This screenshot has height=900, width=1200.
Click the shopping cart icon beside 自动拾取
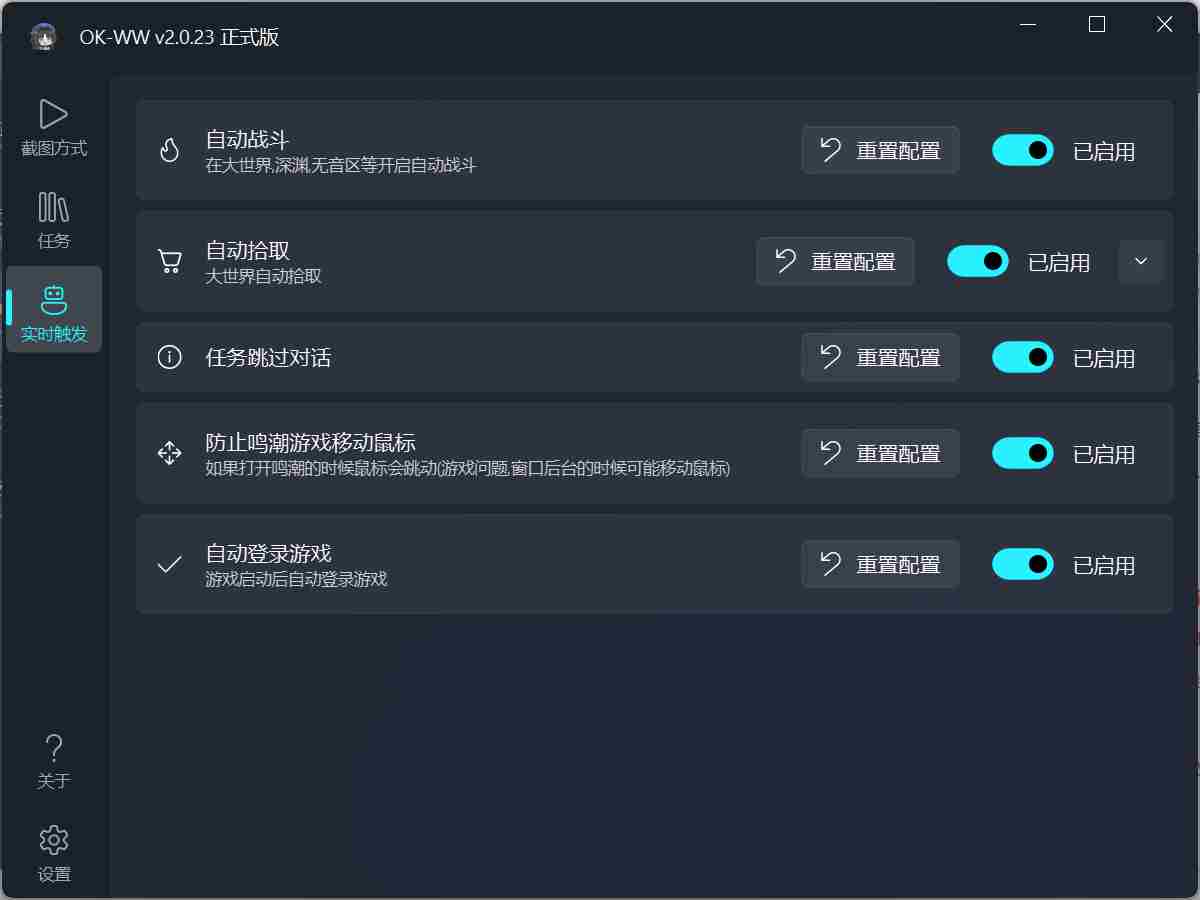tap(170, 262)
